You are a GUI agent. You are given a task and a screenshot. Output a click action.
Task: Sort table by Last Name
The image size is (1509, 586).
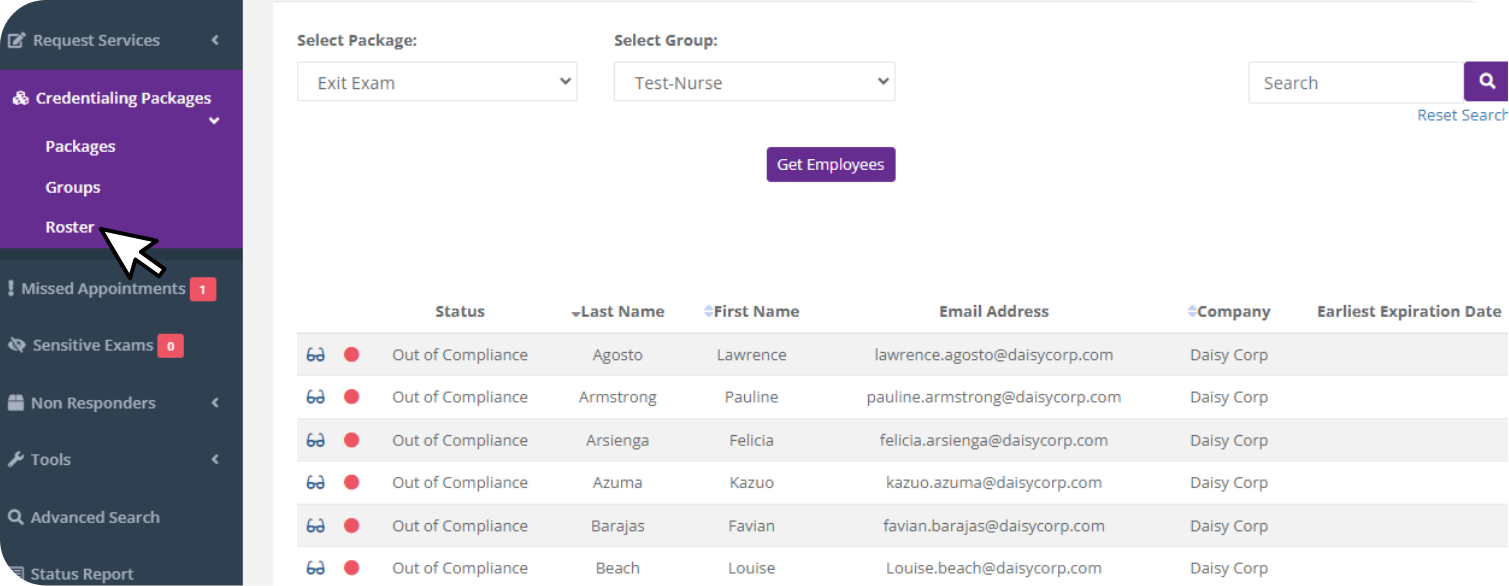click(618, 312)
